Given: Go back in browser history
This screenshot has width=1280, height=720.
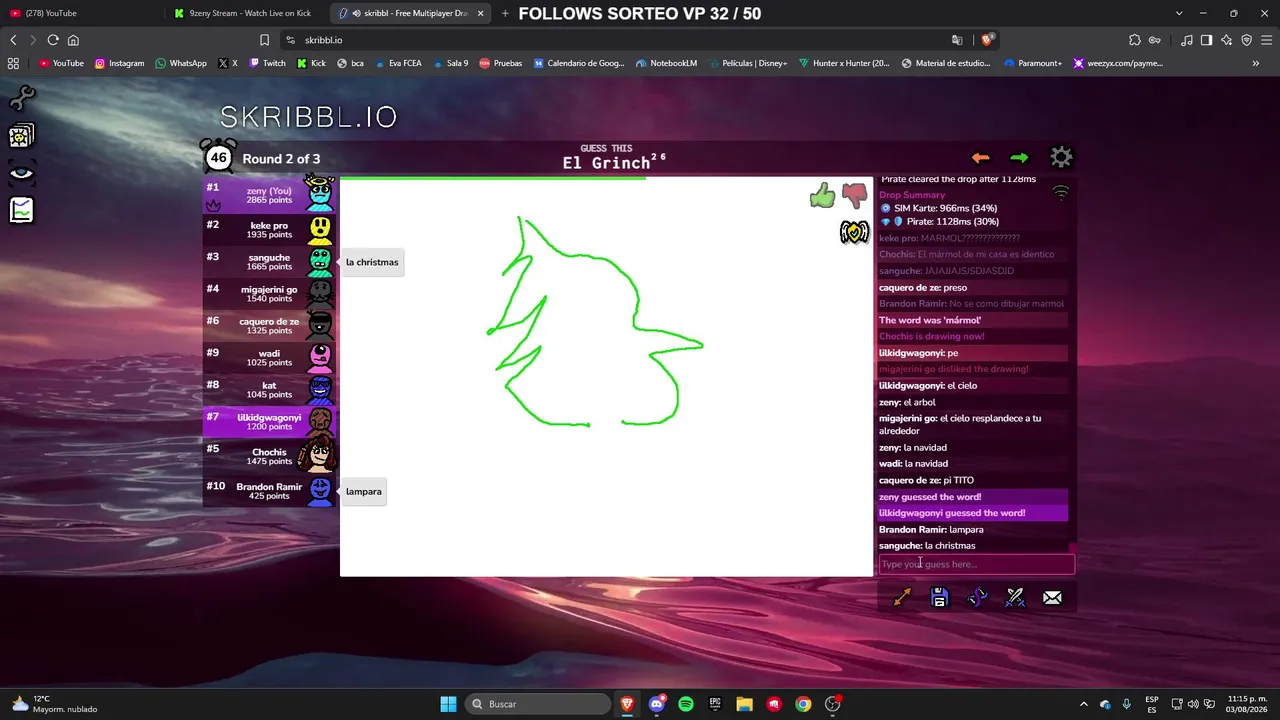Looking at the screenshot, I should point(13,40).
